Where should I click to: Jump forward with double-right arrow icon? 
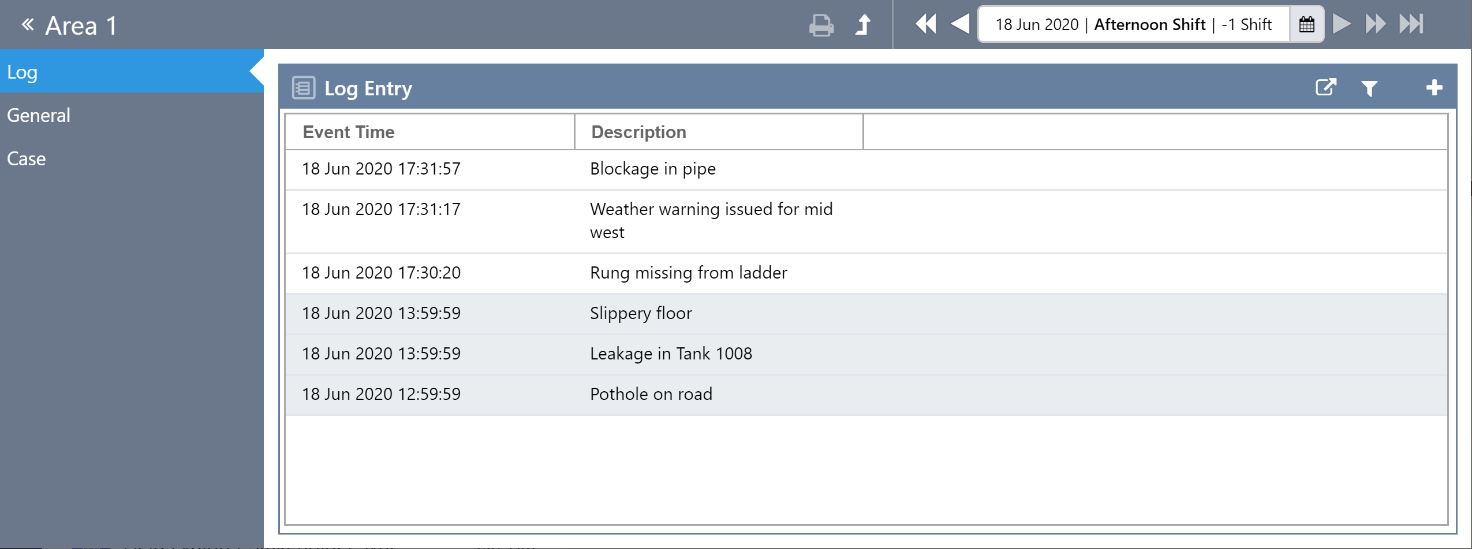pos(1376,24)
